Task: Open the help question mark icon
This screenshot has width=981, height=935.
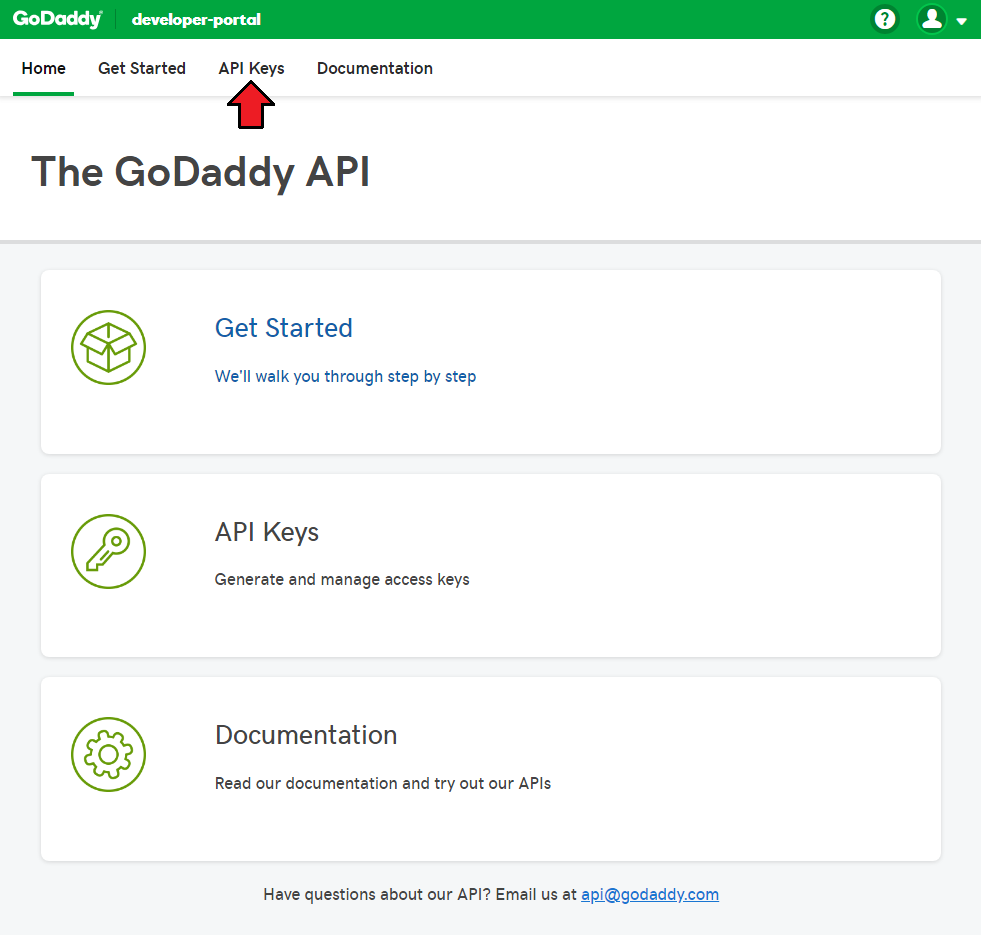Action: (885, 19)
